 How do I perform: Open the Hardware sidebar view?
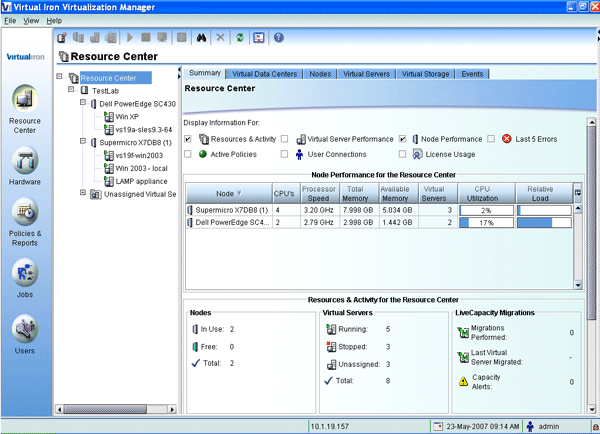pyautogui.click(x=25, y=160)
